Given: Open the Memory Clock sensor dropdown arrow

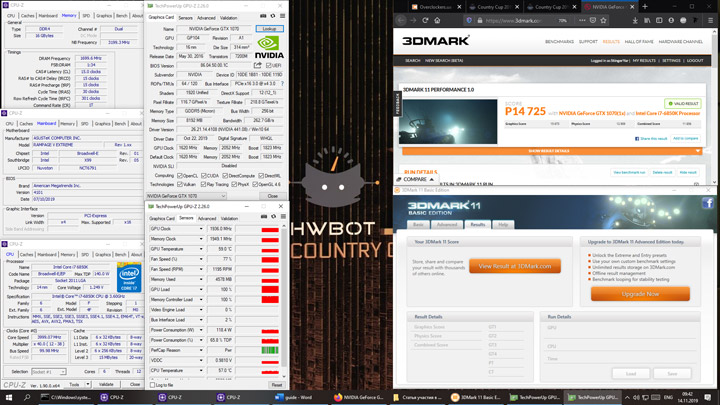Looking at the screenshot, I should click(201, 239).
